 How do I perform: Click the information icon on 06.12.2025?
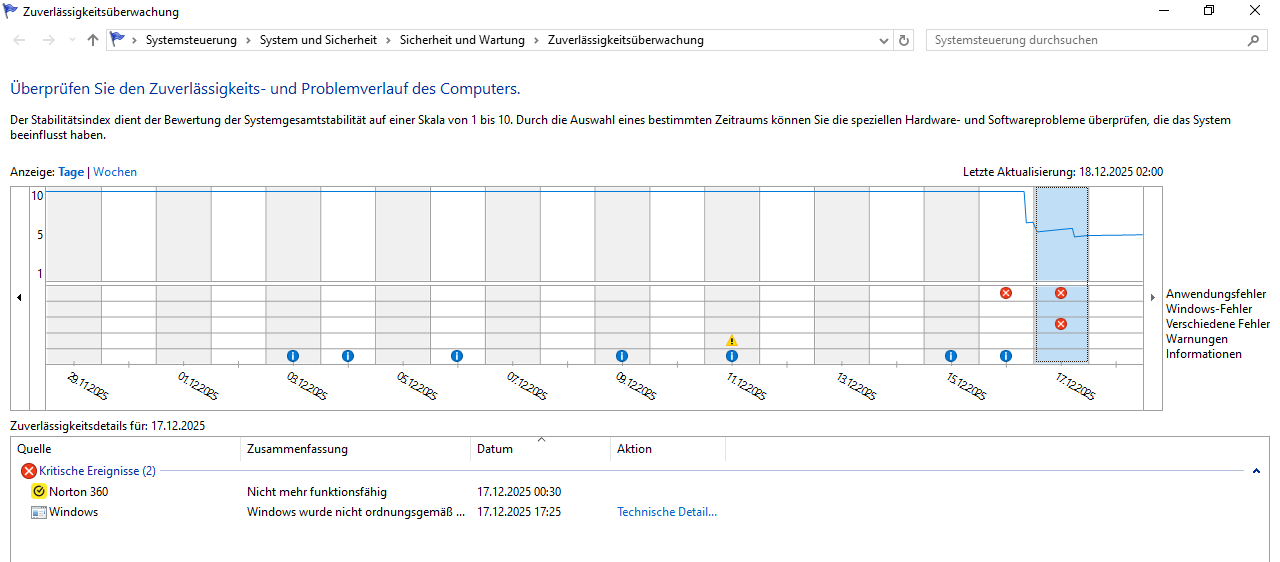(x=457, y=356)
